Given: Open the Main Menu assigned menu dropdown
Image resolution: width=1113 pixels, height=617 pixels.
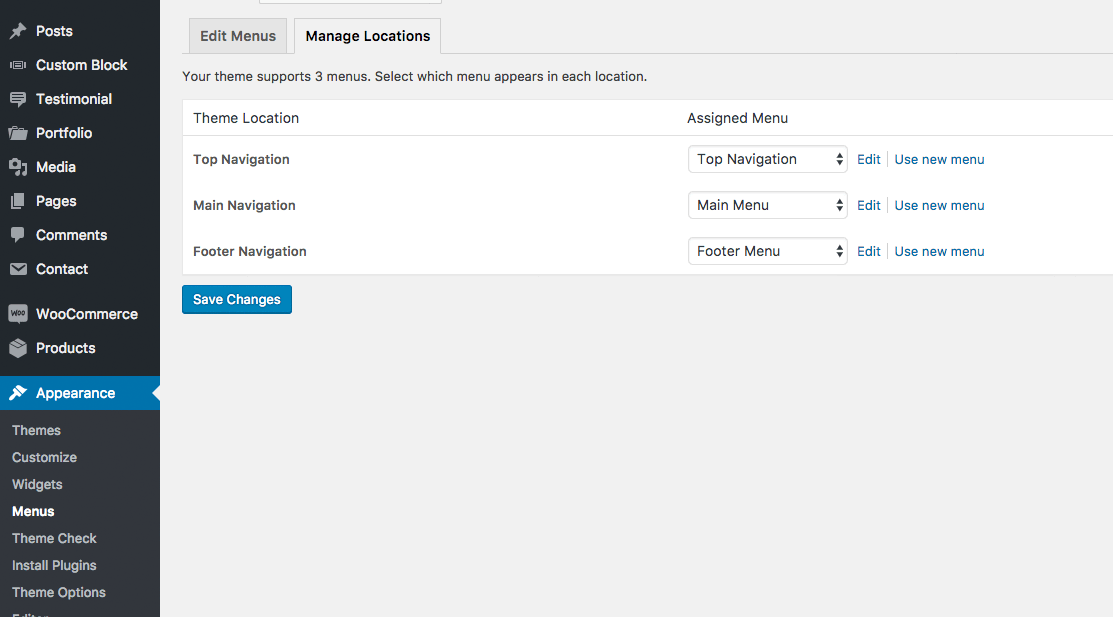Looking at the screenshot, I should tap(767, 205).
